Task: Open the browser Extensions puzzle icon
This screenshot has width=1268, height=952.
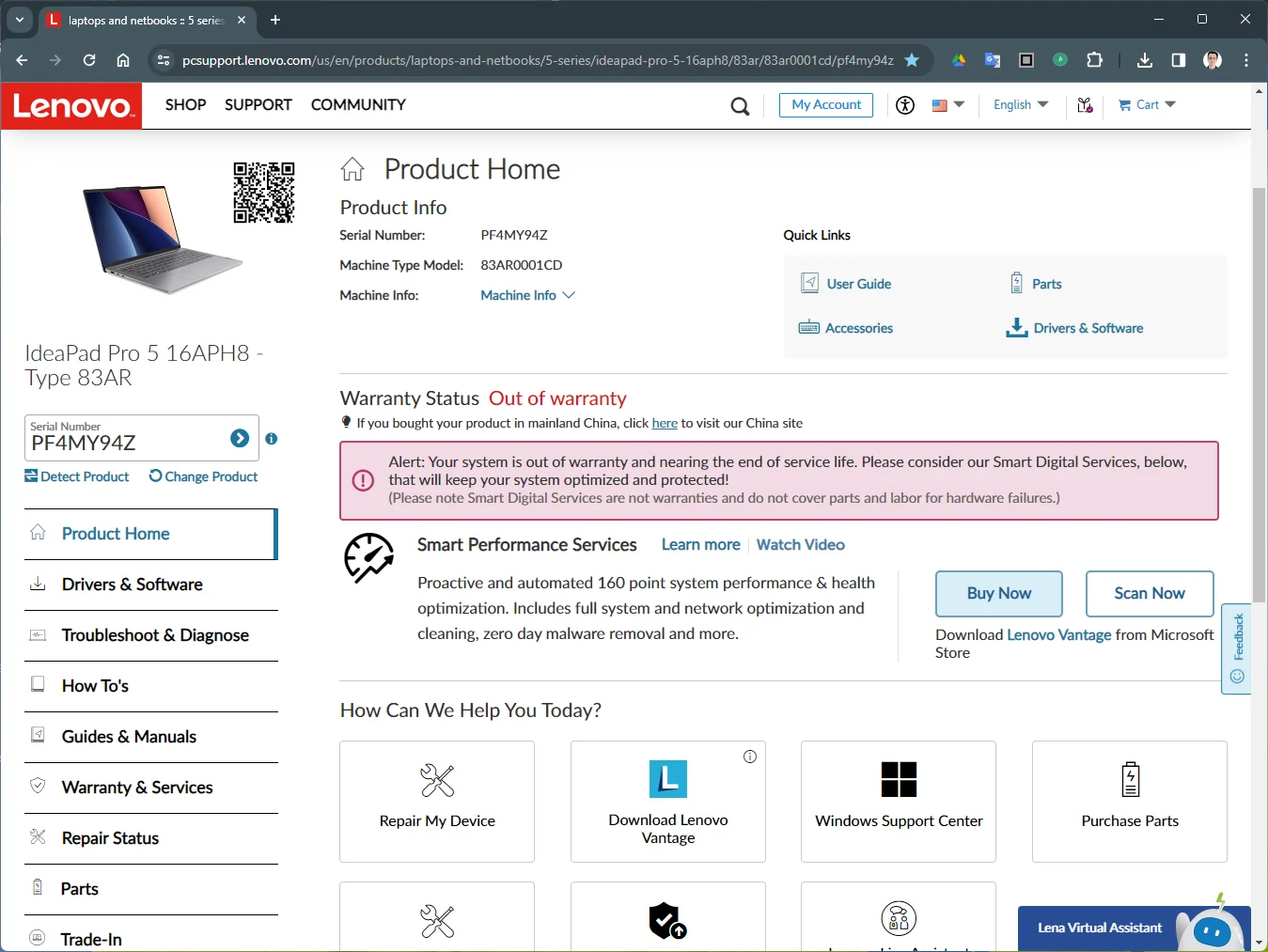Action: pyautogui.click(x=1094, y=60)
